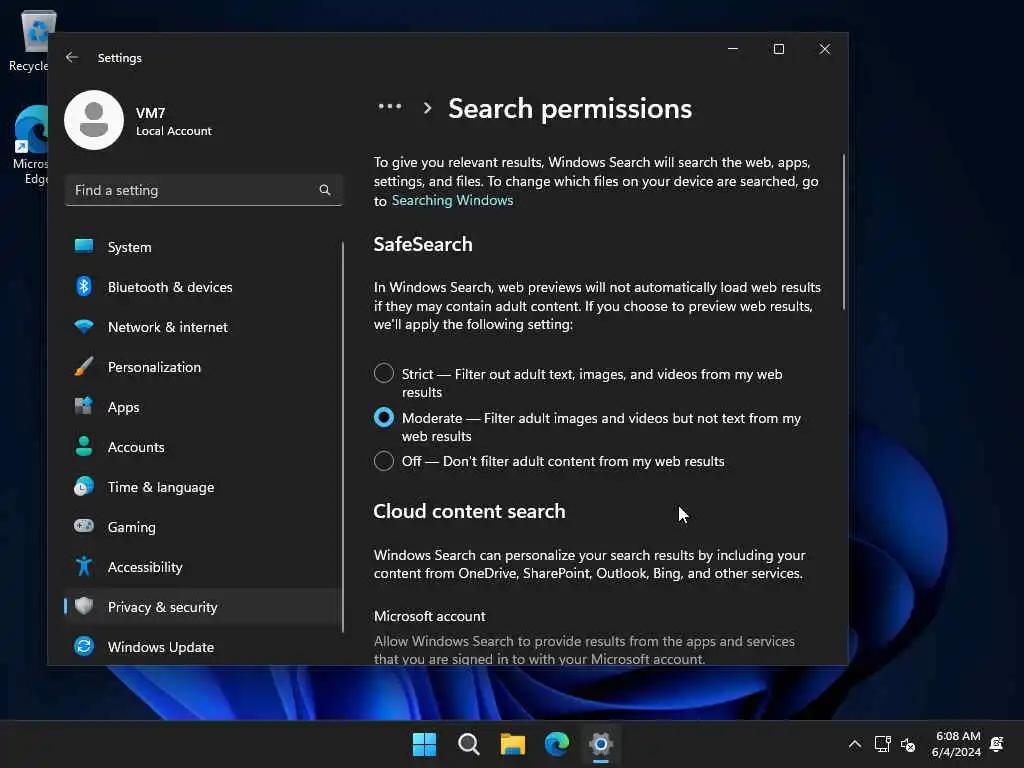This screenshot has height=768, width=1024.
Task: Open the Windows Start menu
Action: (424, 744)
